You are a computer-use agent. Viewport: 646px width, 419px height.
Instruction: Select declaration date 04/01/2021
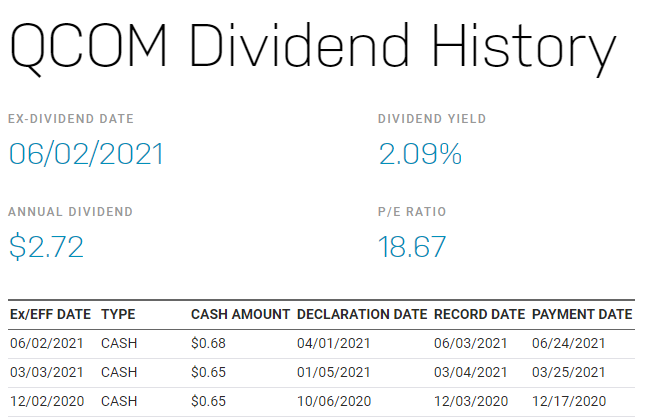pos(334,343)
